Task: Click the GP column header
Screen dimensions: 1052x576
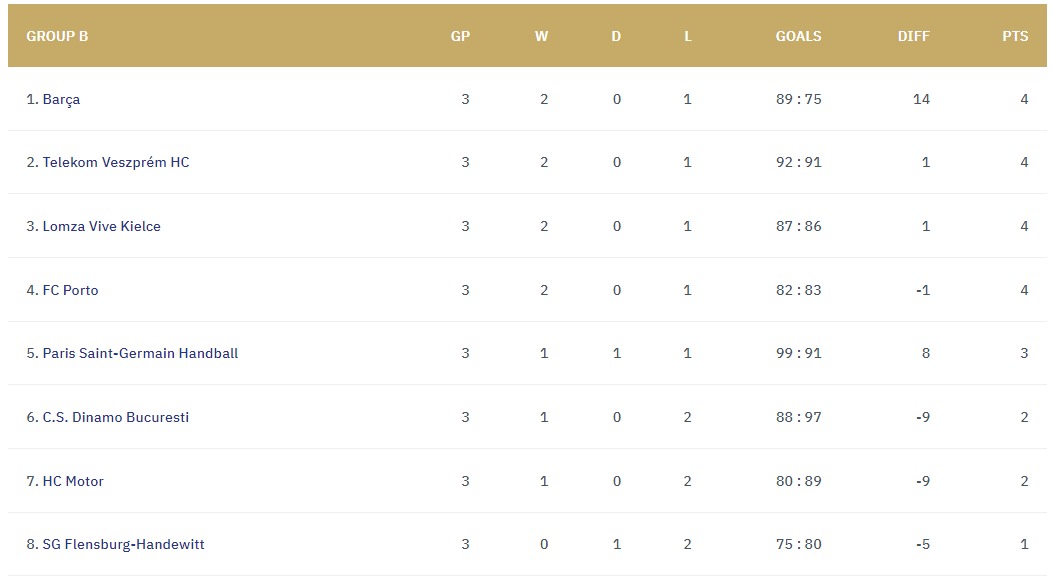Action: pyautogui.click(x=460, y=36)
